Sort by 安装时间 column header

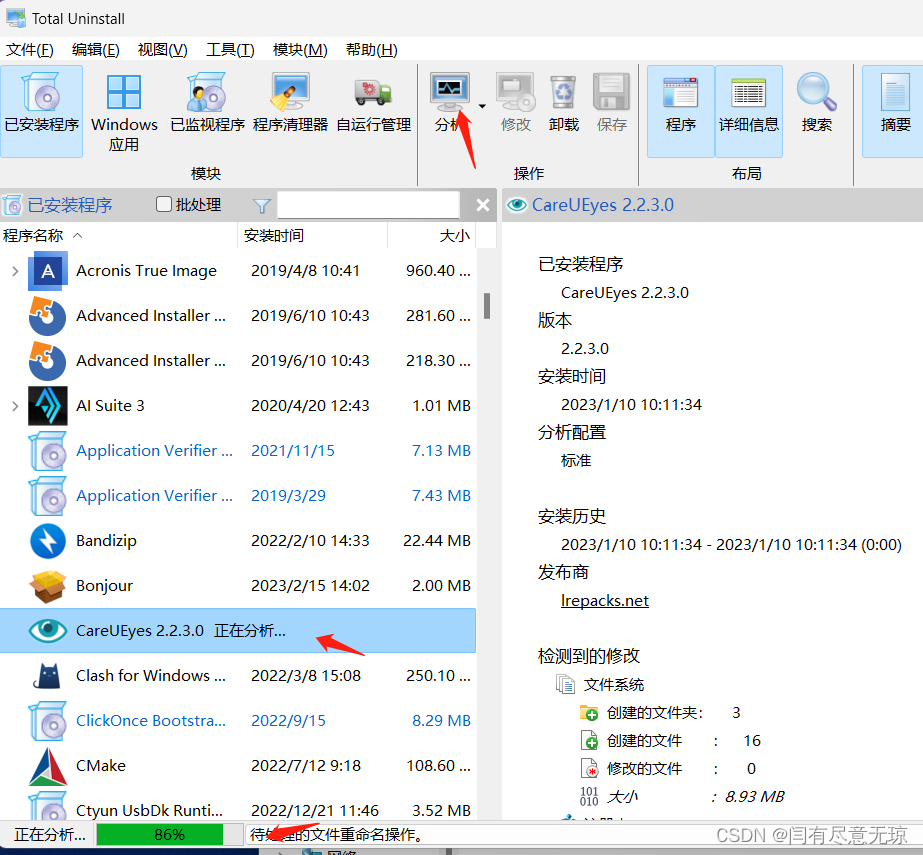click(x=312, y=236)
